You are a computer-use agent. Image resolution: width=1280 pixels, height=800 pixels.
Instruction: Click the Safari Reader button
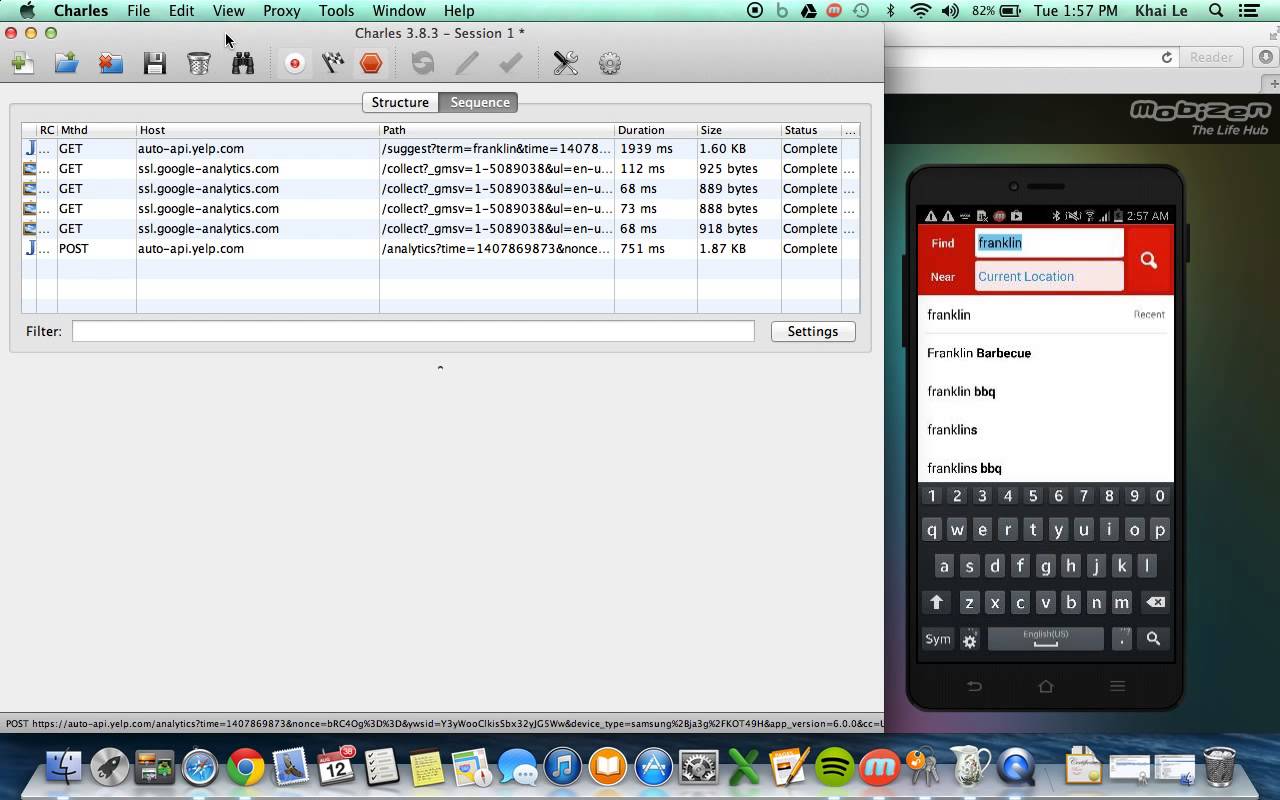[1211, 57]
